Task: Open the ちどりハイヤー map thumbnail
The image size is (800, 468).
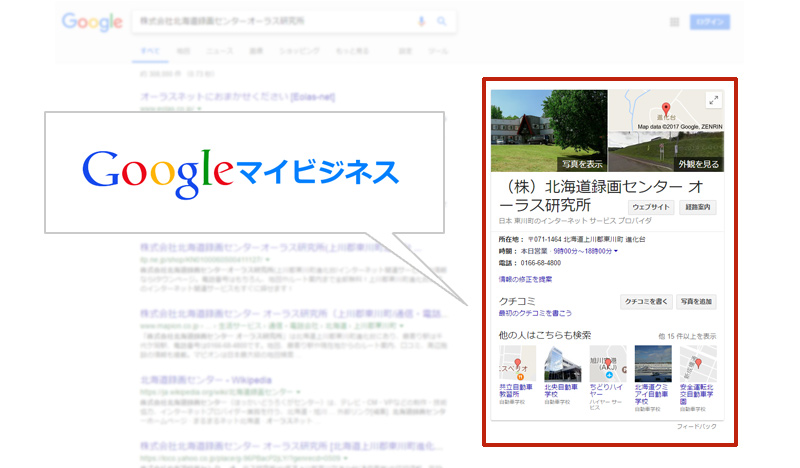Action: [608, 363]
